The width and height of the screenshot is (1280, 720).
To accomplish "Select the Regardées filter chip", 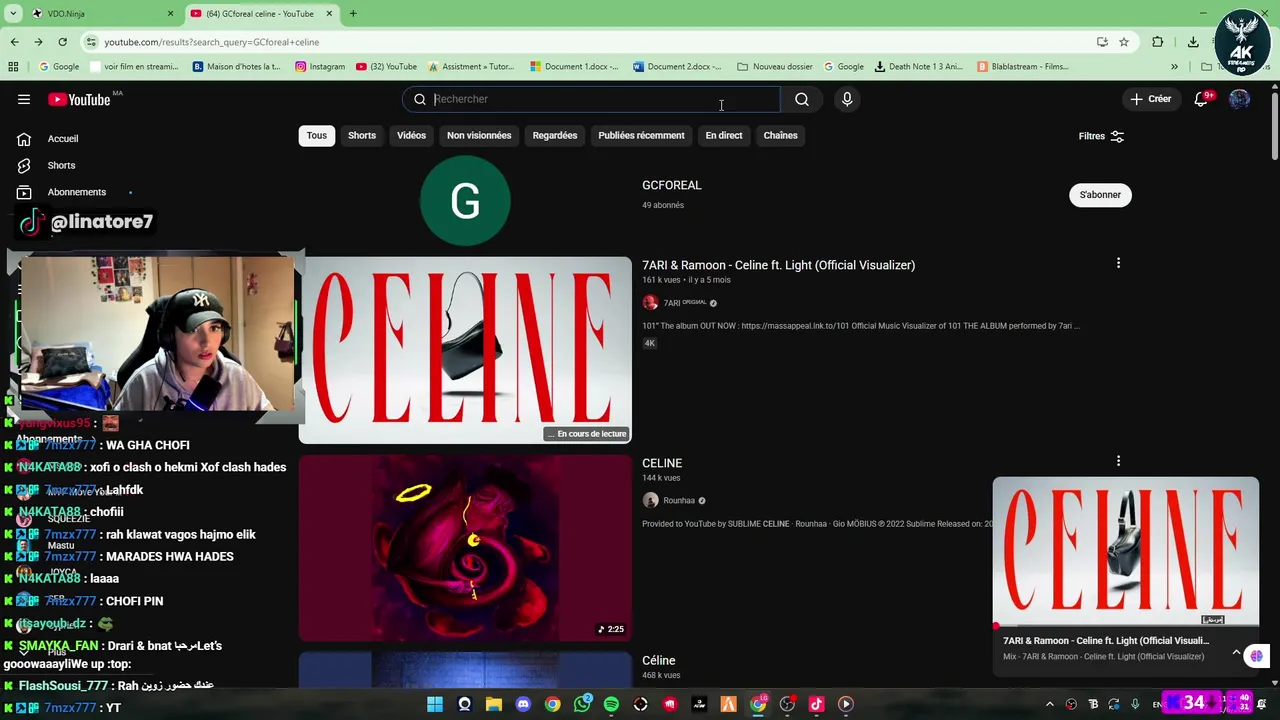I will [x=555, y=136].
